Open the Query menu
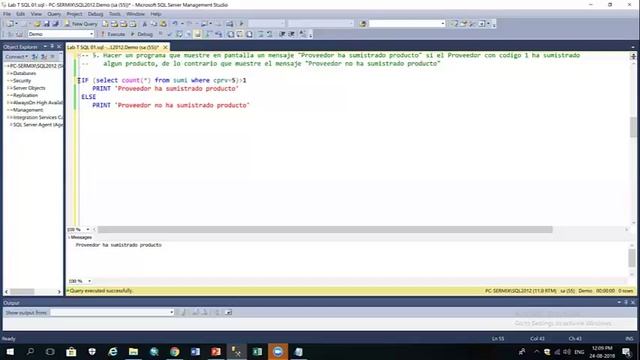The width and height of the screenshot is (640, 360). click(53, 14)
